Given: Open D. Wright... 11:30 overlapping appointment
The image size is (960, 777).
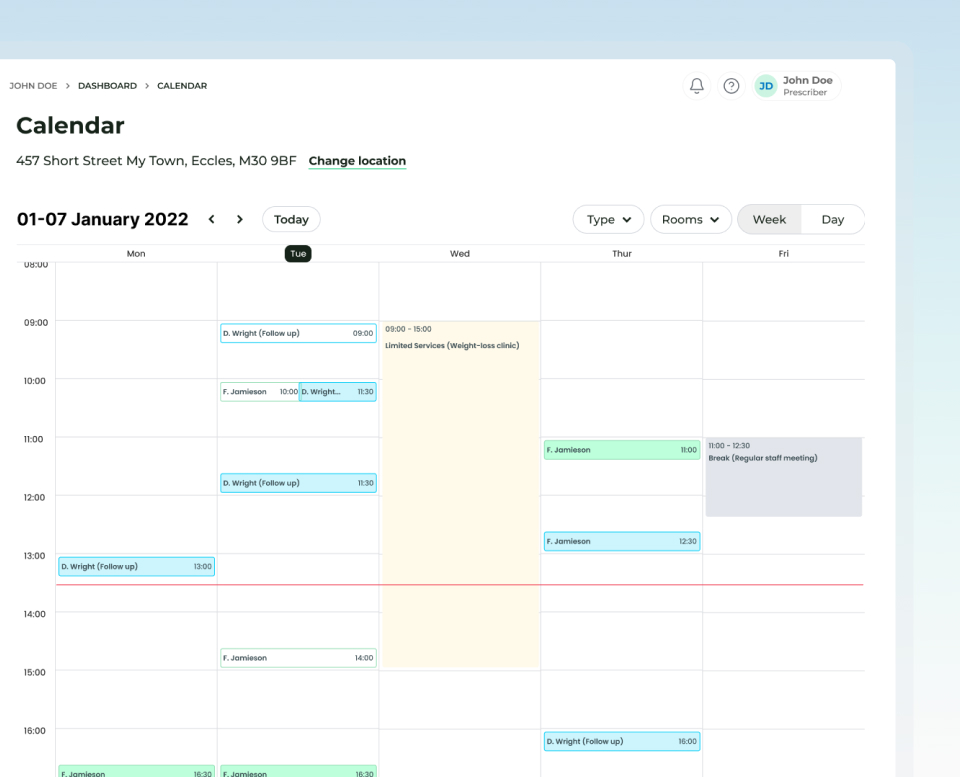Looking at the screenshot, I should tap(337, 392).
